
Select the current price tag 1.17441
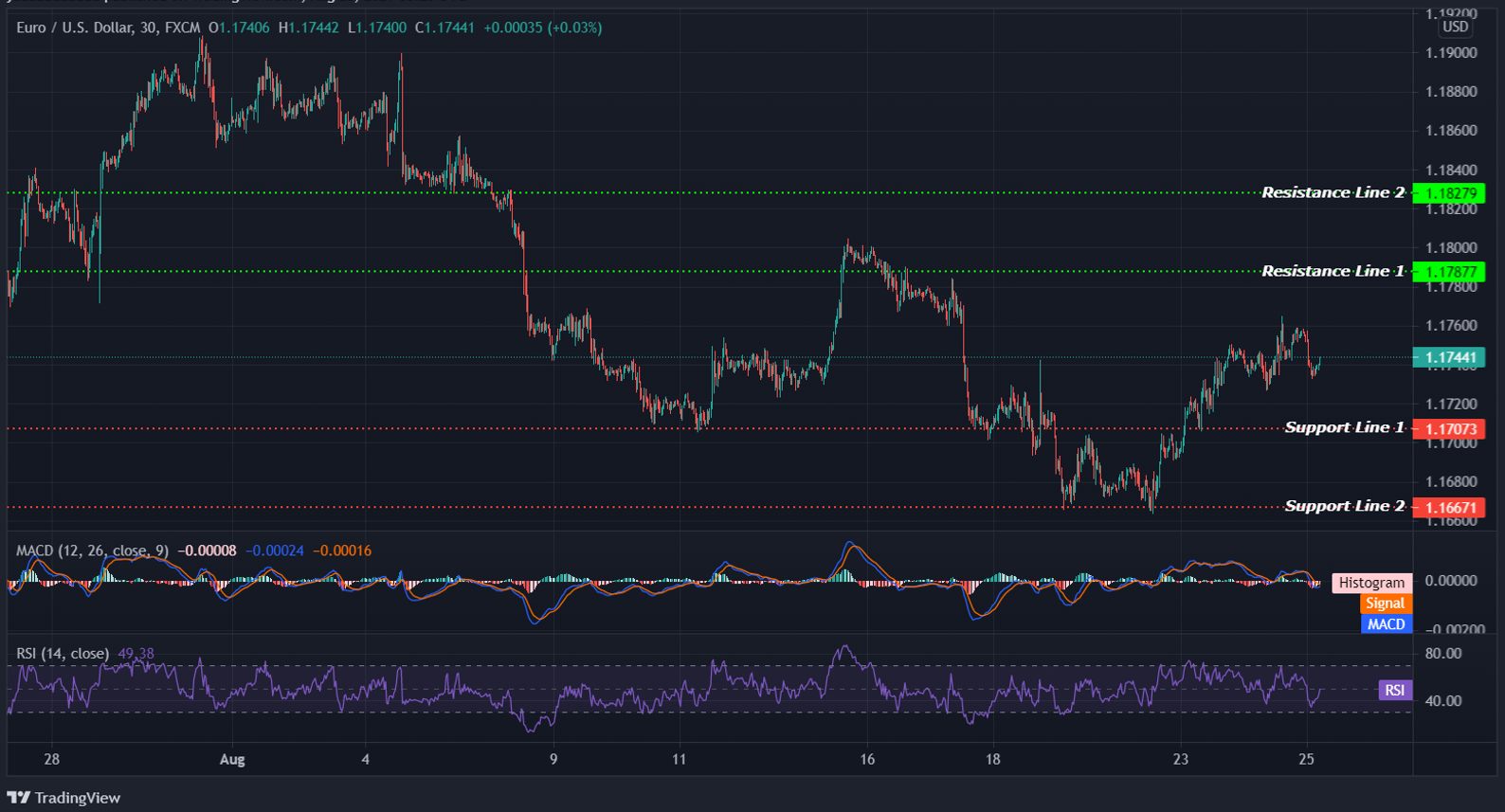pos(1449,357)
